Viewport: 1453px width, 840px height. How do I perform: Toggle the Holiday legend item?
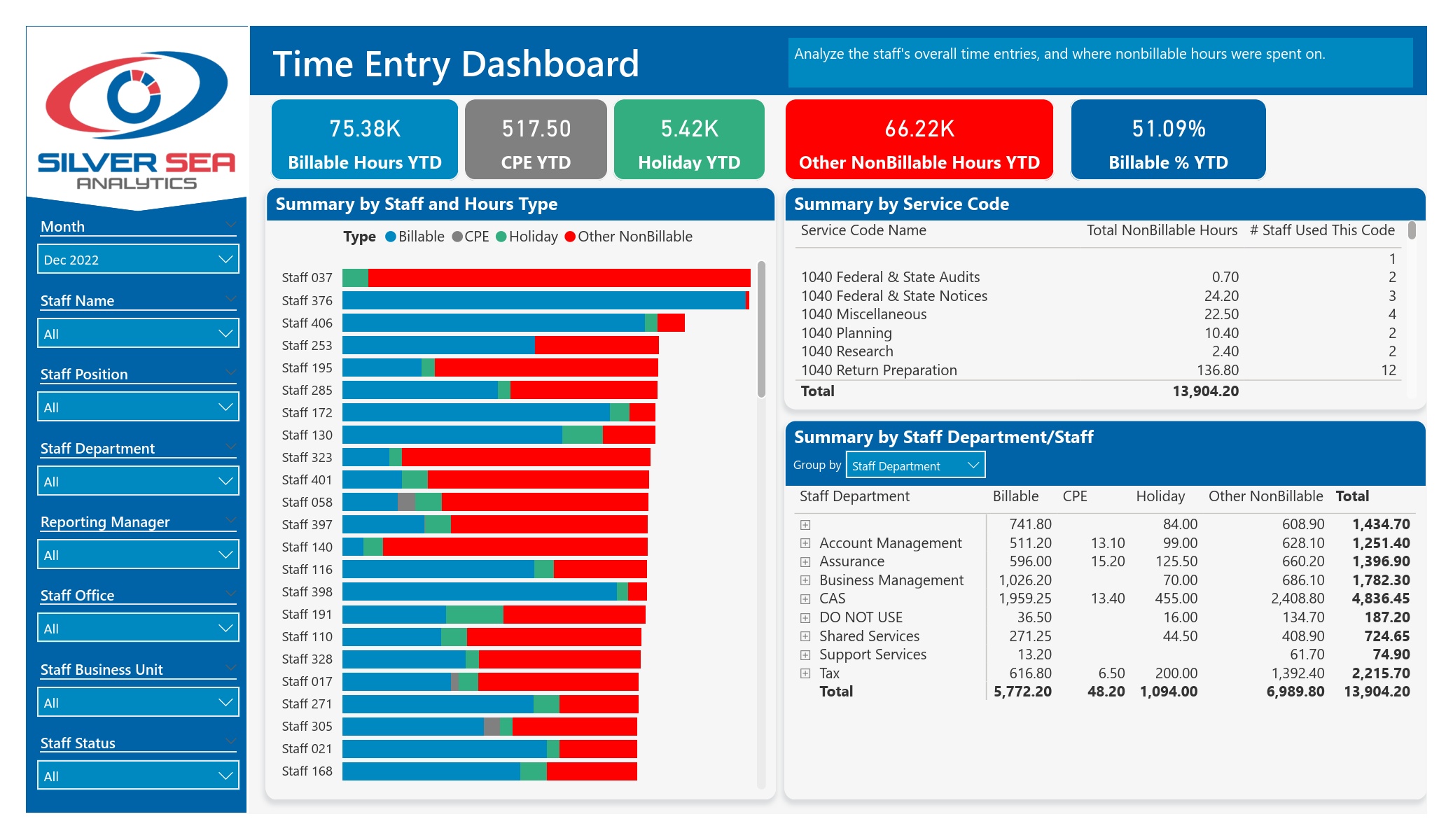pos(527,237)
